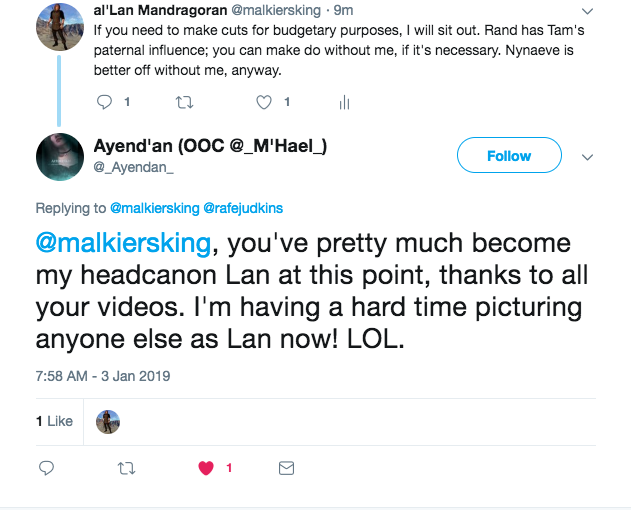Unlike Ayend'an's tweet with red heart
Screen dimensions: 631x510
(207, 468)
